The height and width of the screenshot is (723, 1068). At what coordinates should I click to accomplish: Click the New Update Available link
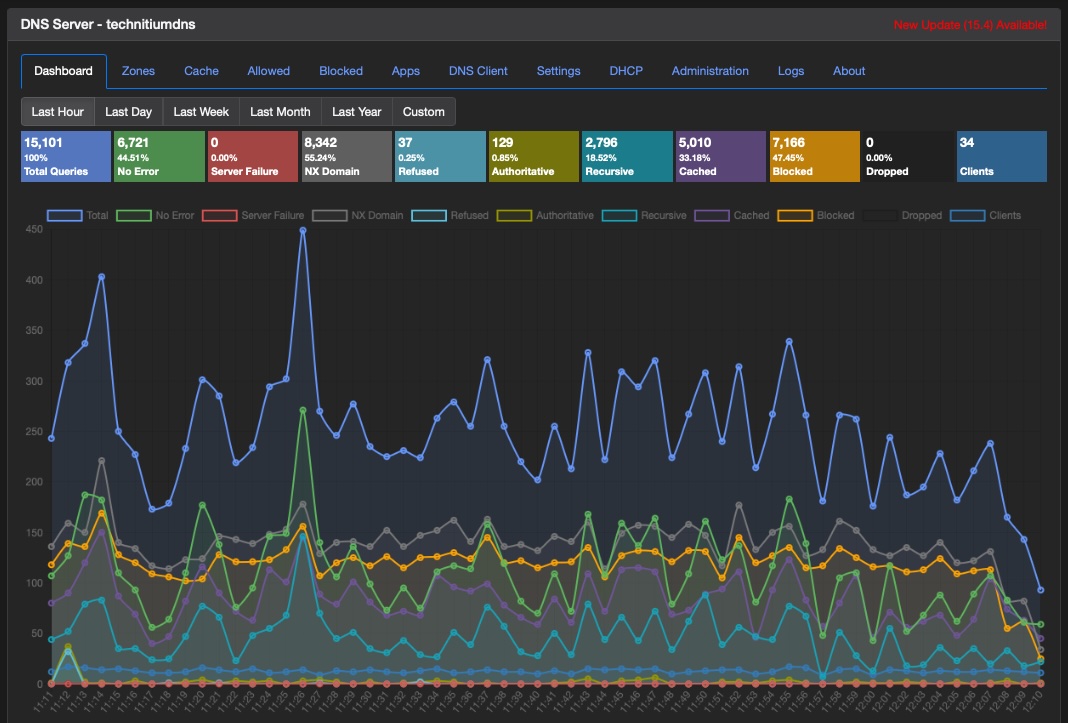970,25
